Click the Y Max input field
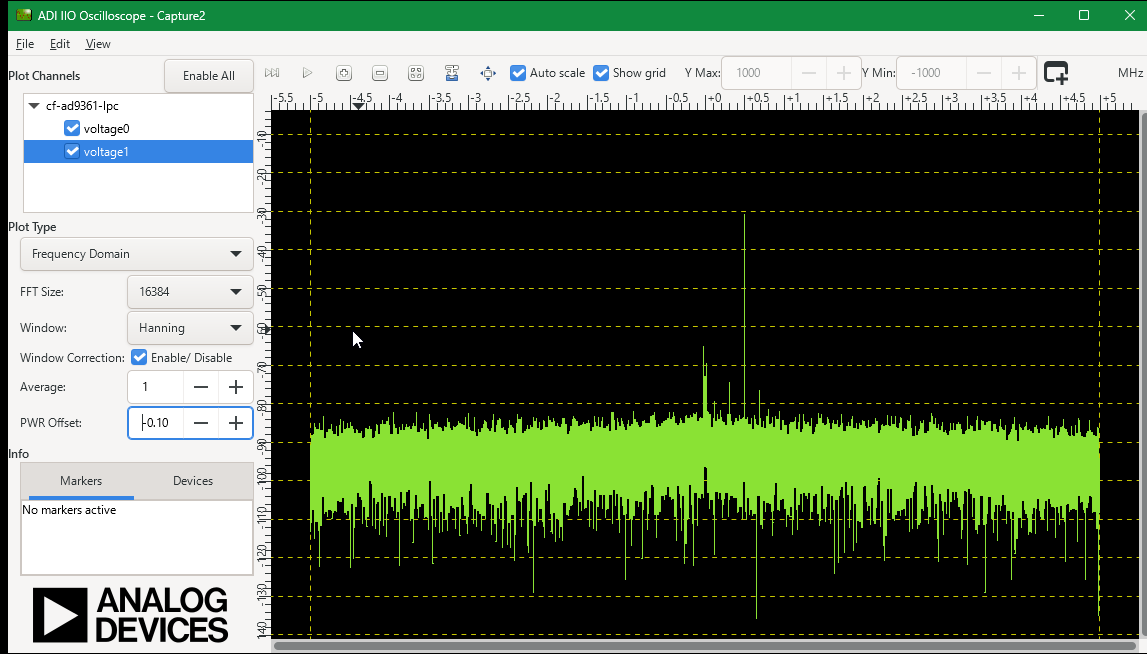This screenshot has width=1147, height=654. [757, 73]
